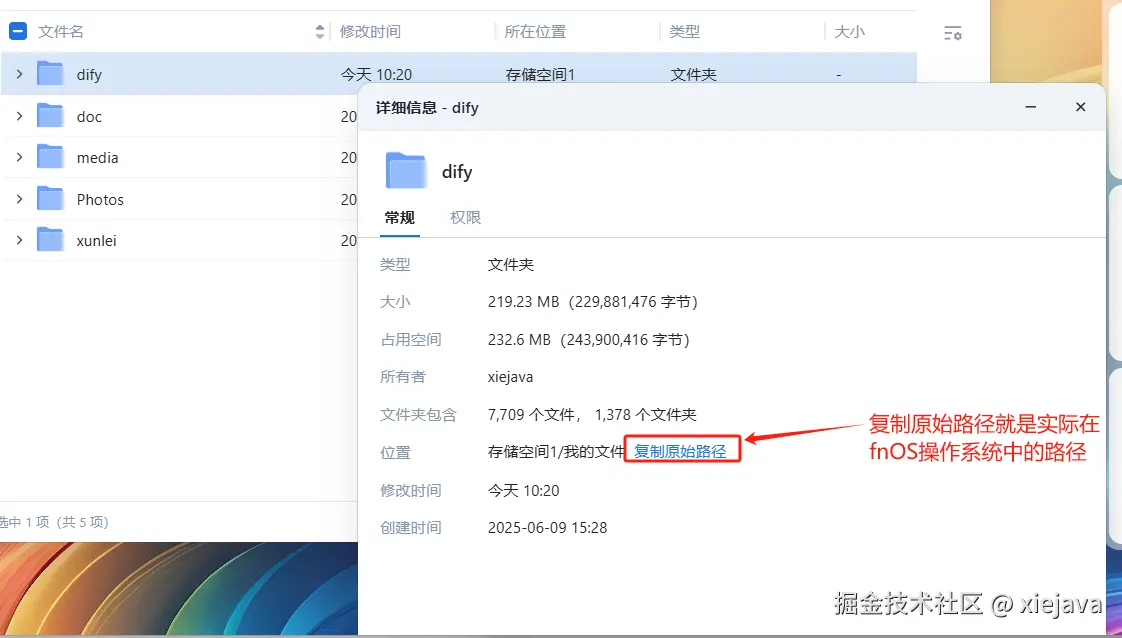This screenshot has height=638, width=1122.
Task: Click the sort arrows beside 文件名
Action: point(319,31)
